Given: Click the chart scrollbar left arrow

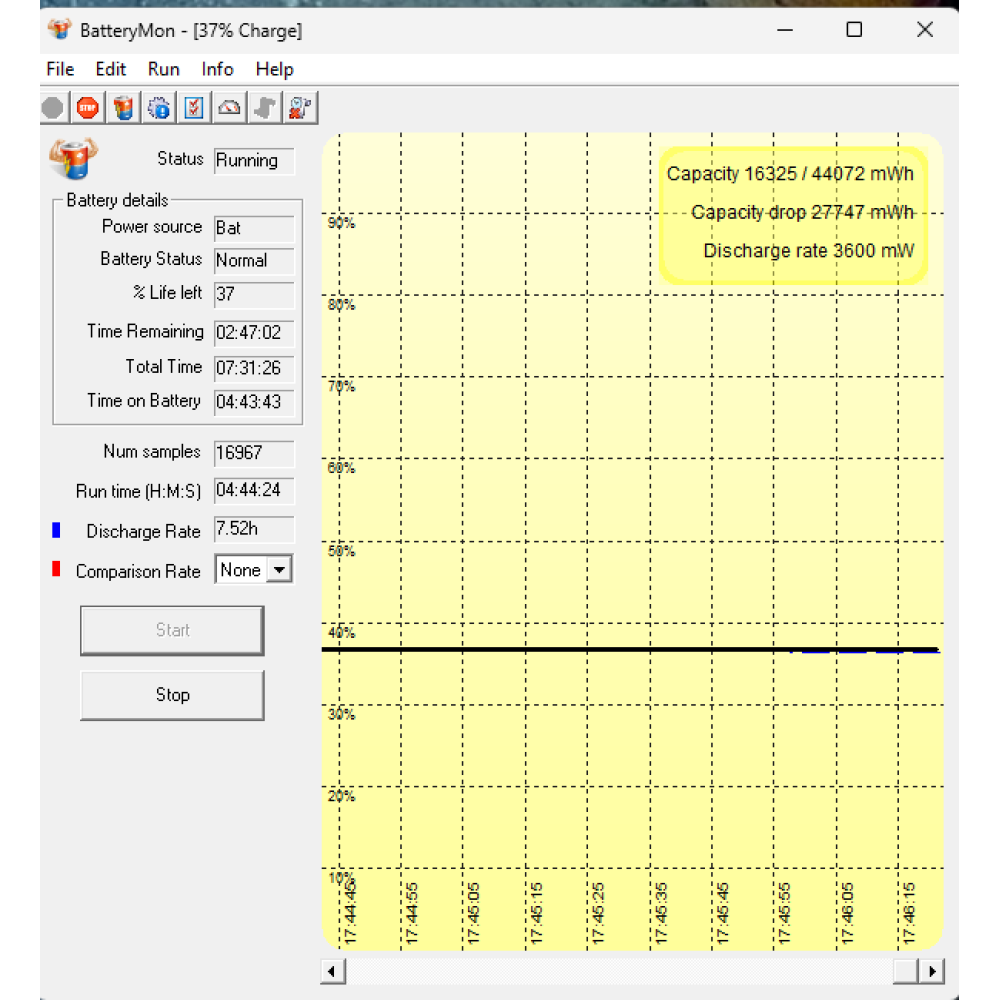Looking at the screenshot, I should [332, 971].
